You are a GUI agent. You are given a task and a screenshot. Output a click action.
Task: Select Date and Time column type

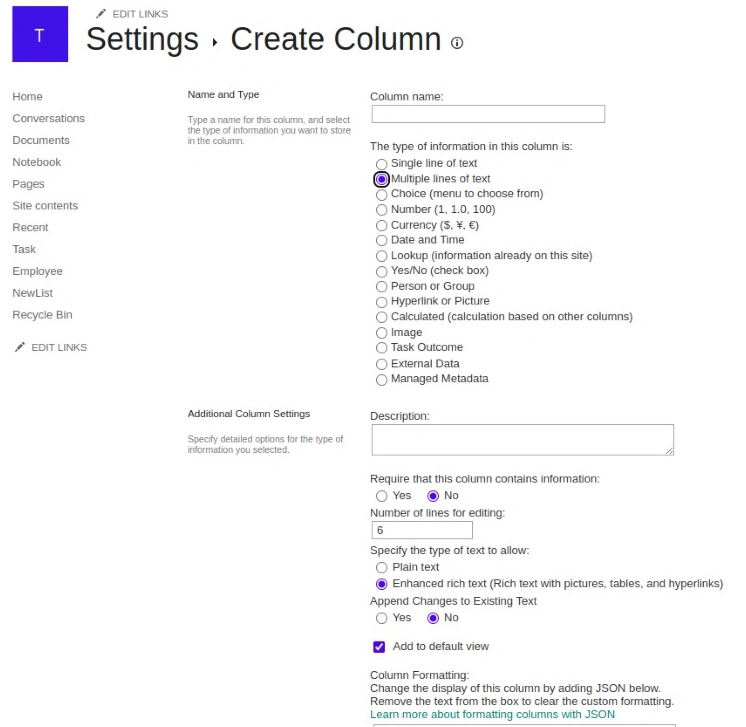[382, 241]
